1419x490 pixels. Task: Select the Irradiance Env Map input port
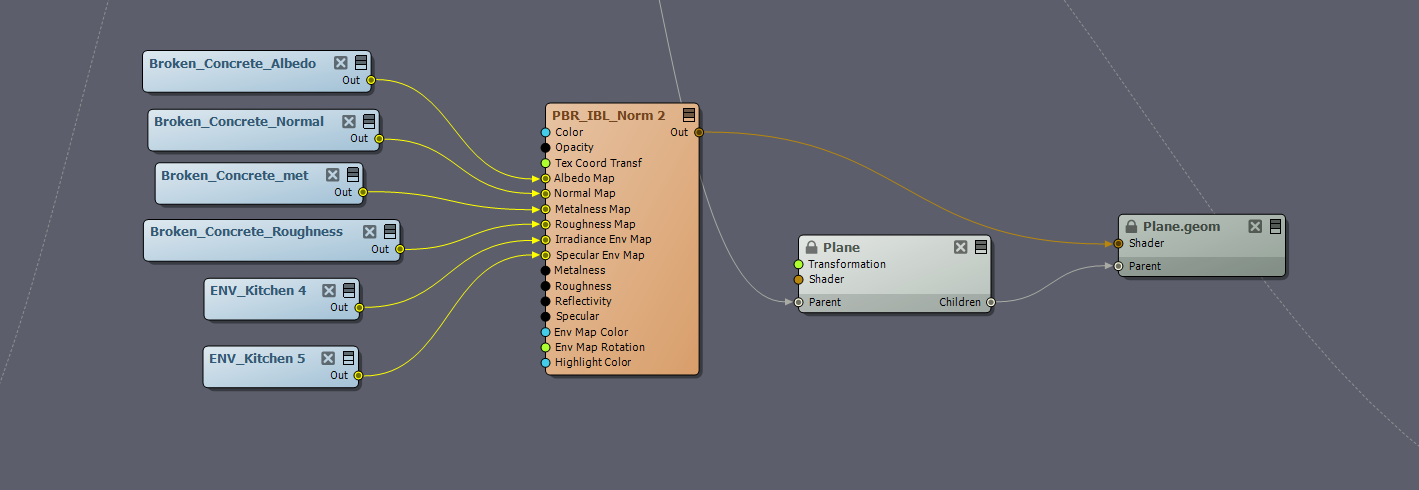[x=545, y=239]
